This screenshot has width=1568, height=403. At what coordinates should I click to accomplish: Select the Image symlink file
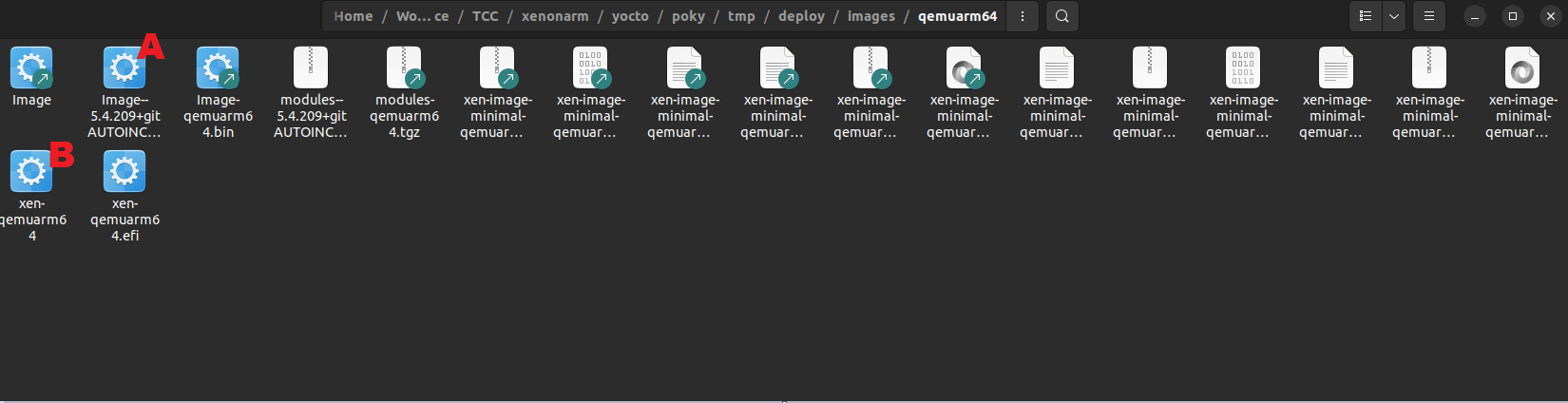[x=31, y=68]
